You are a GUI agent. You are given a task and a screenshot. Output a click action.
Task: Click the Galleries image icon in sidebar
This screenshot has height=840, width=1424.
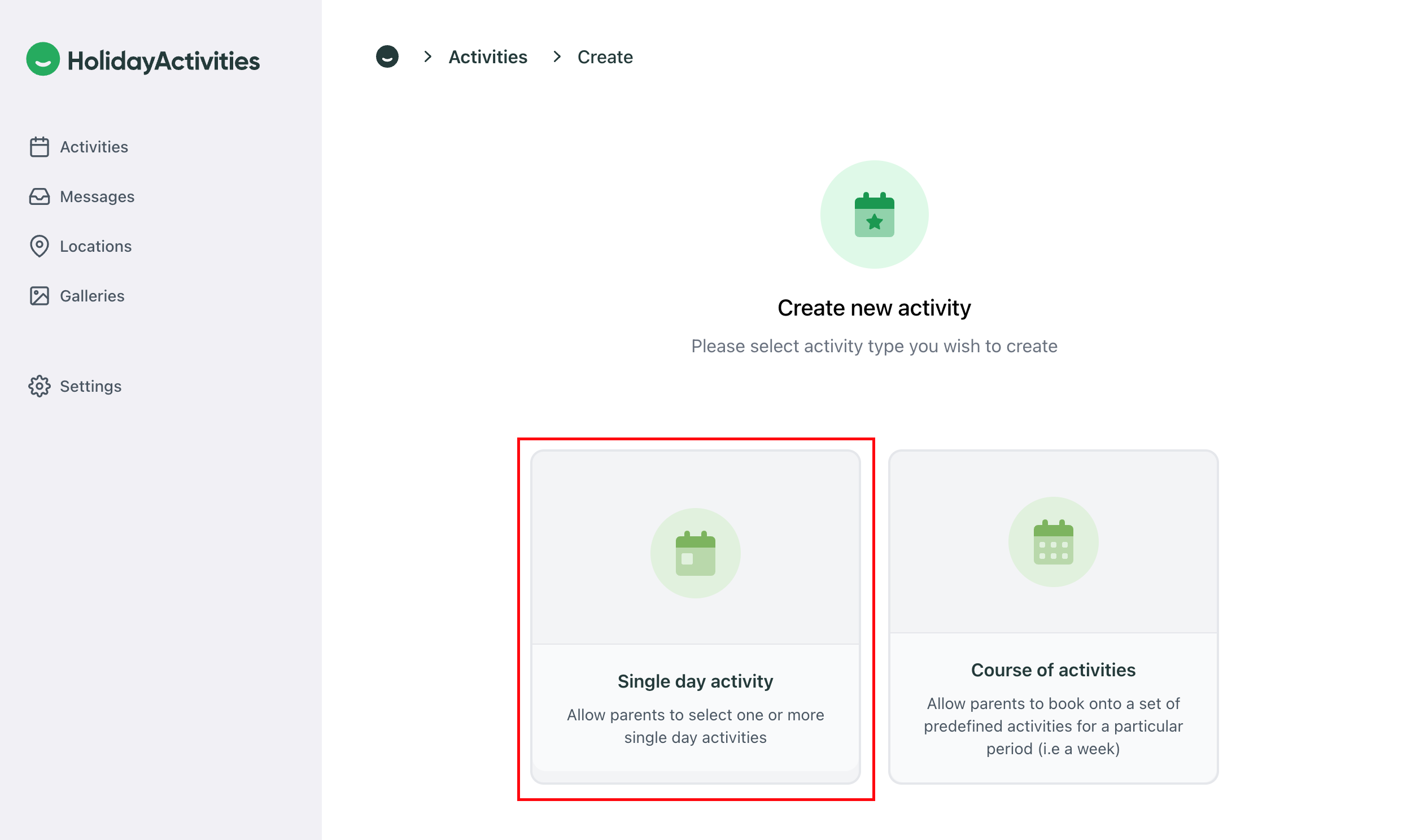tap(39, 296)
